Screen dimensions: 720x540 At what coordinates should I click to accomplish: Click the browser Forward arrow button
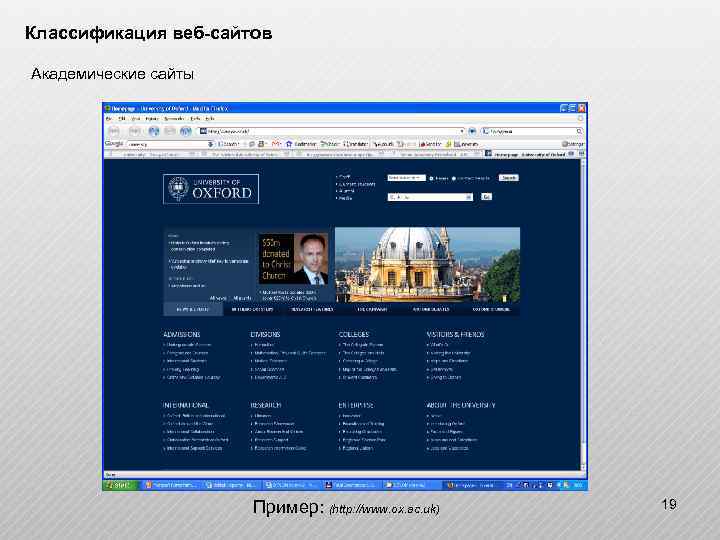click(135, 131)
